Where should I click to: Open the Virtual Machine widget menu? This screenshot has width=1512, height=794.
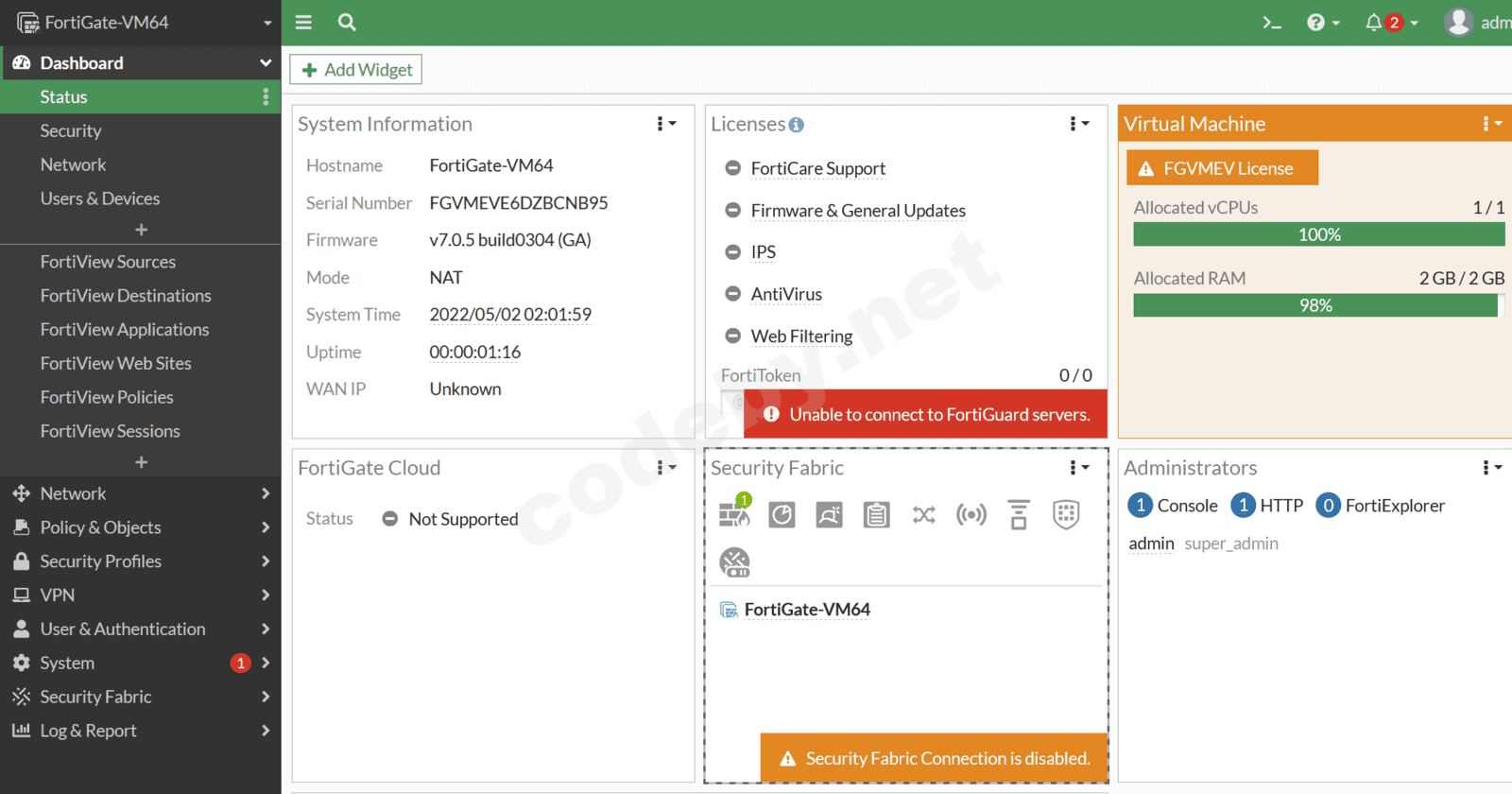(1491, 124)
